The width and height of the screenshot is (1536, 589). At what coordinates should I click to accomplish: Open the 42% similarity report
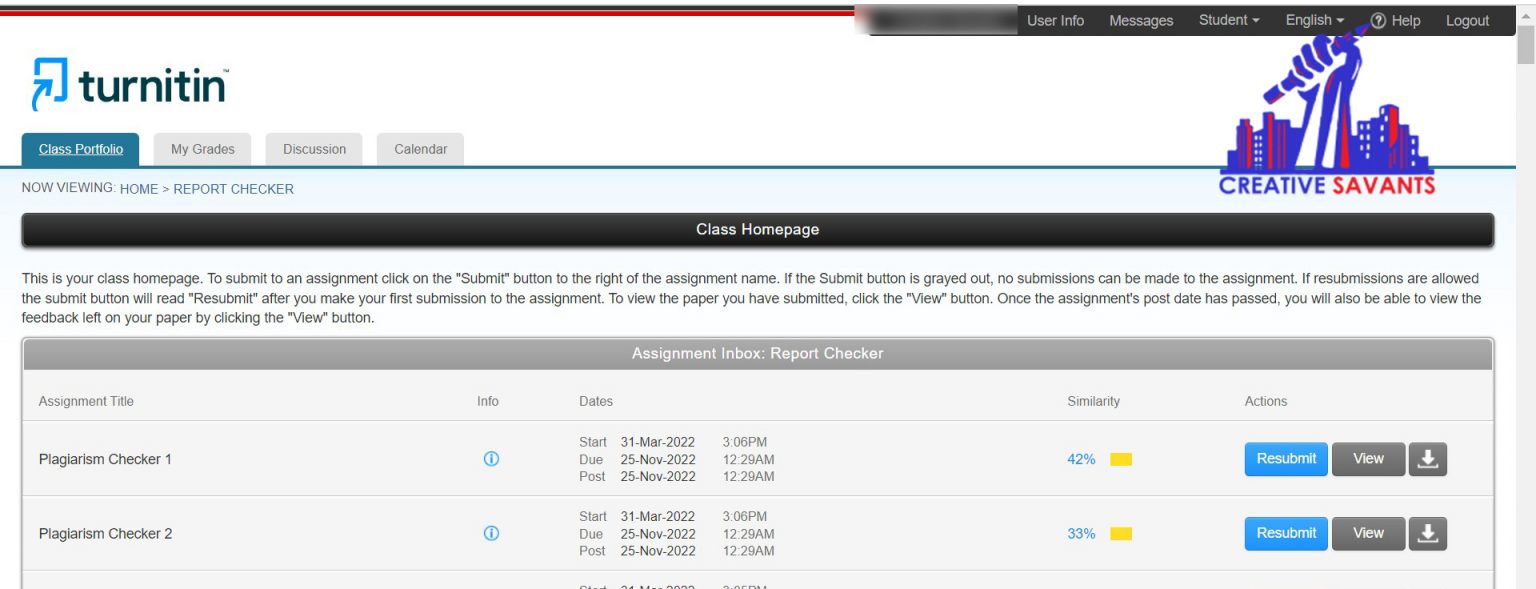[x=1081, y=459]
